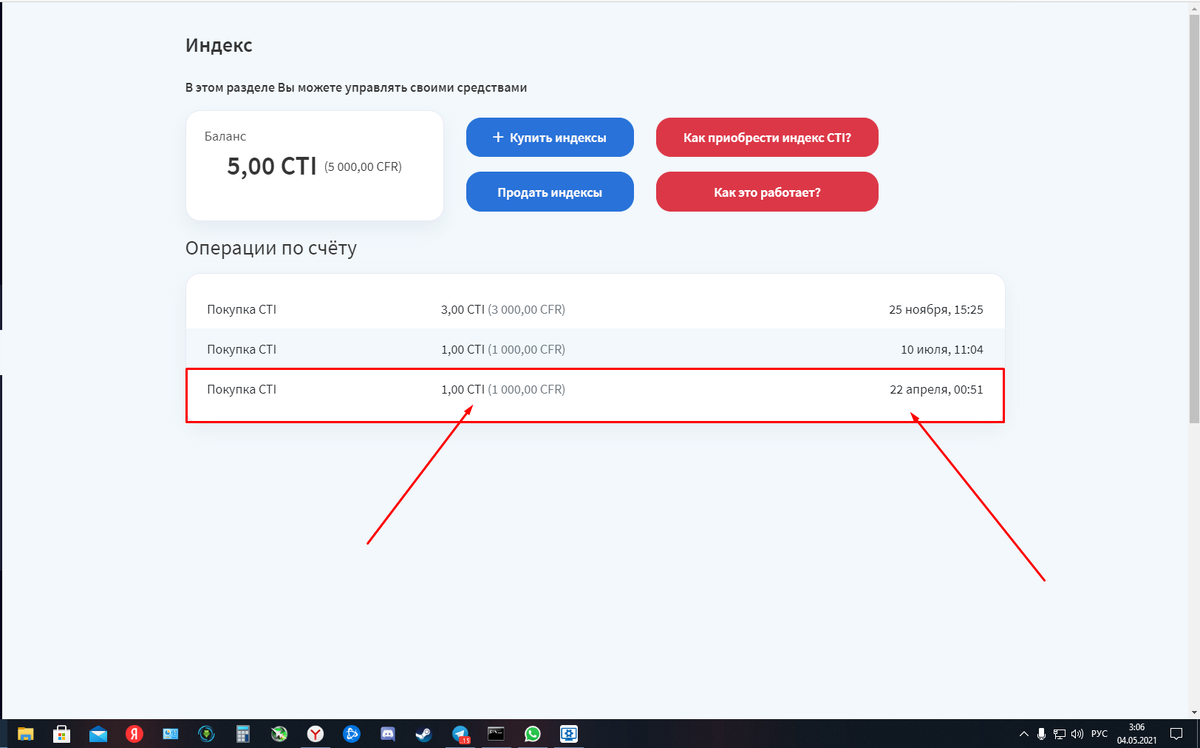Click the speaker volume icon in system tray
Image resolution: width=1200 pixels, height=748 pixels.
pyautogui.click(x=1077, y=734)
